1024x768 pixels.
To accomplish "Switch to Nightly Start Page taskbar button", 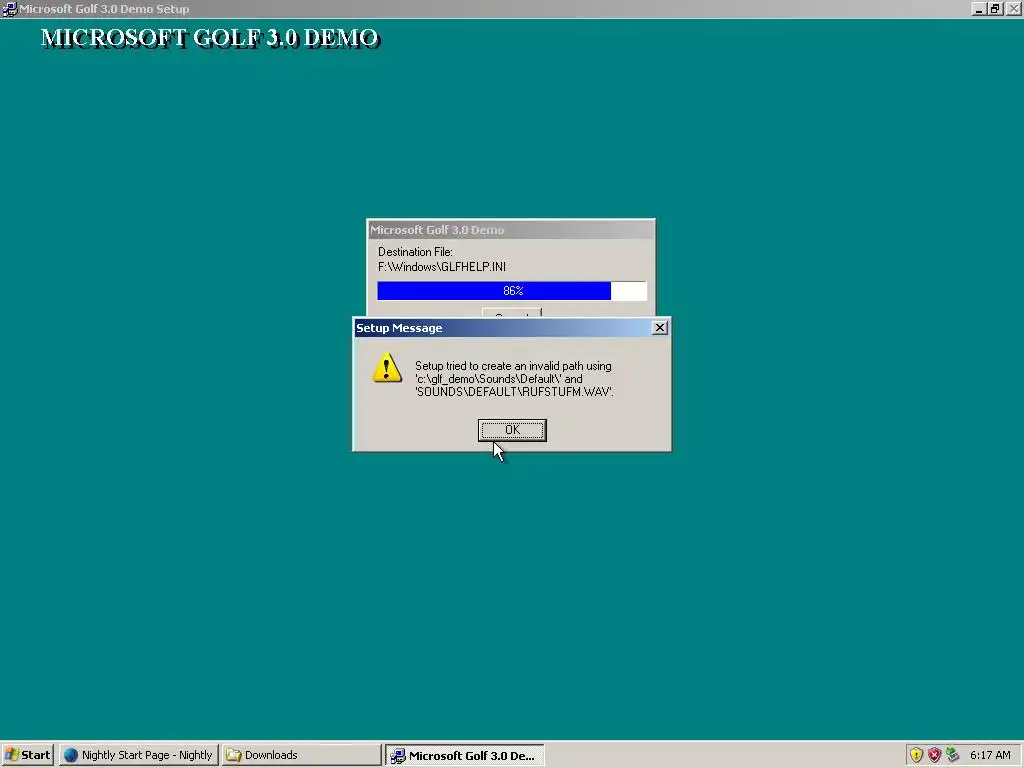I will [138, 755].
